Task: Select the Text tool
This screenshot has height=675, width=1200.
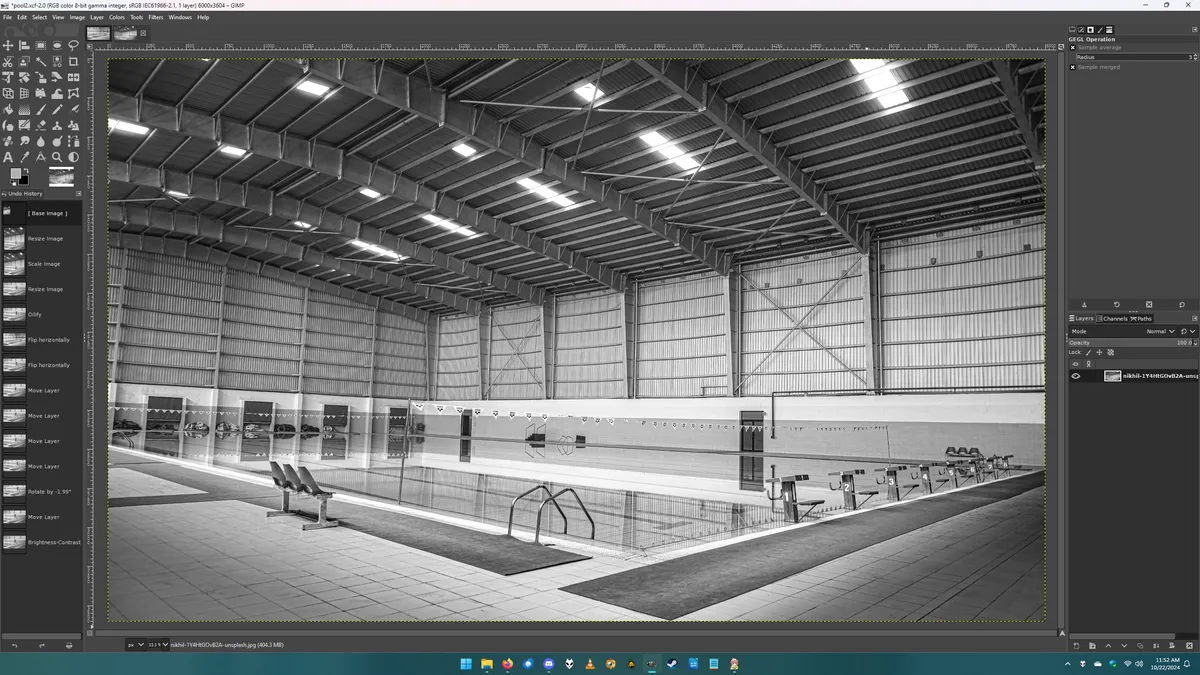Action: [8, 157]
